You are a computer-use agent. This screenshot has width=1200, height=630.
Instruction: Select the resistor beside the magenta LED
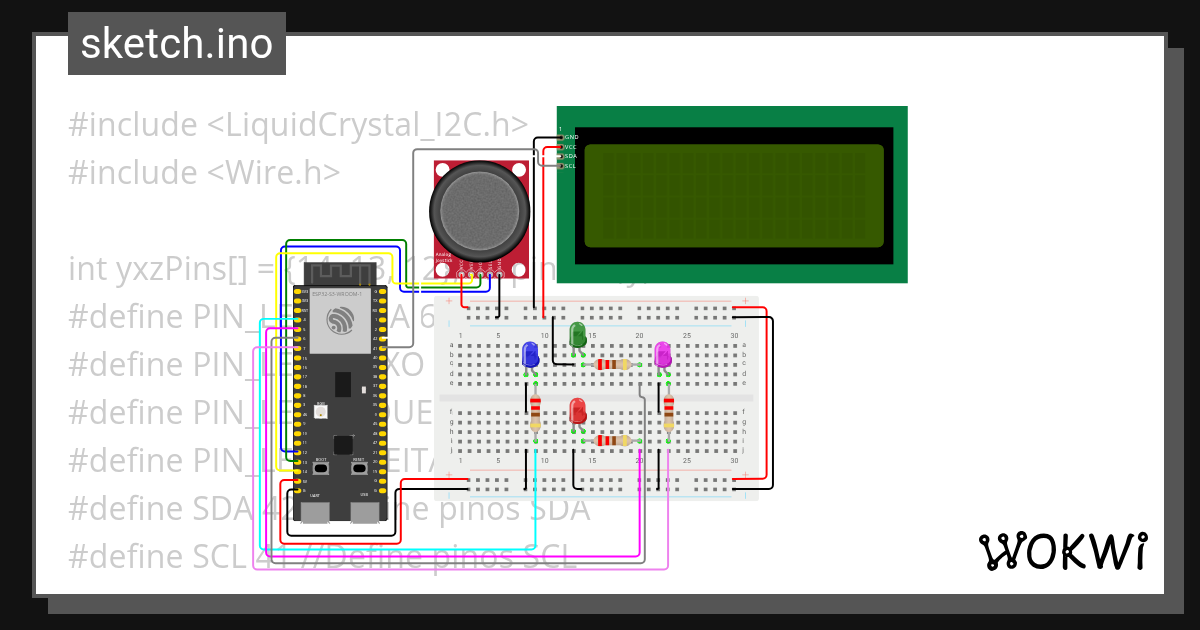(669, 414)
